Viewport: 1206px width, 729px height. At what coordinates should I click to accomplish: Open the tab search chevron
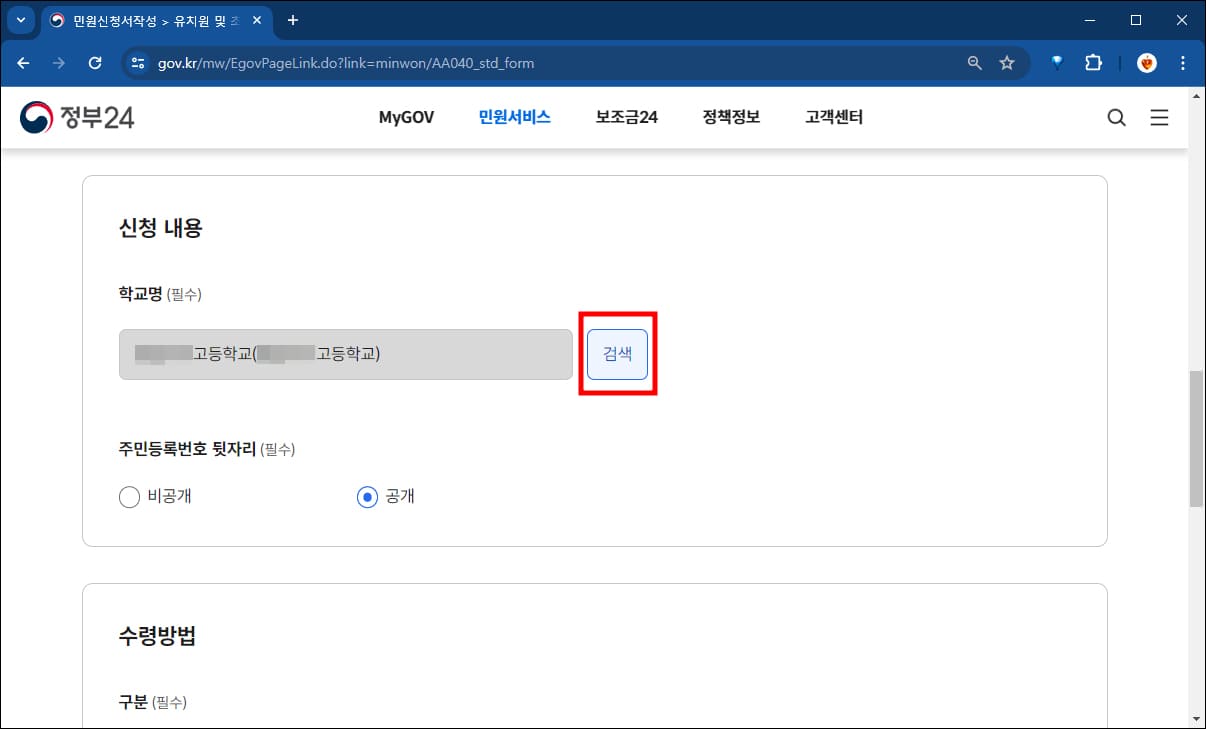(x=20, y=20)
